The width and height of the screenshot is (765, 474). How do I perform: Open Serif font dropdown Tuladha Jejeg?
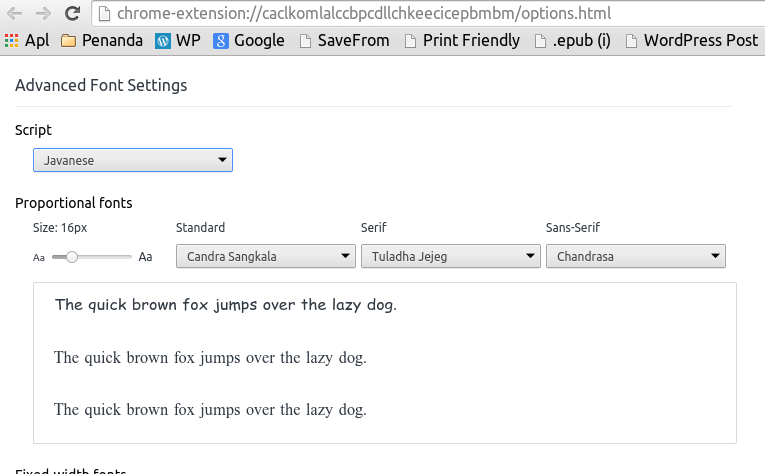[450, 257]
